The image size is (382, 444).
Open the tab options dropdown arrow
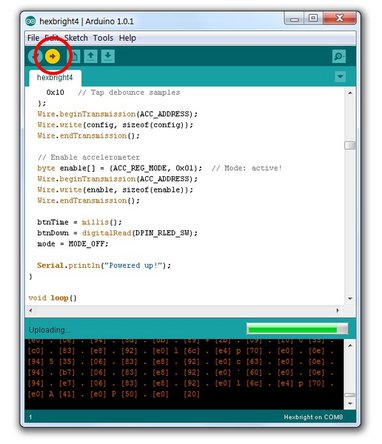click(340, 76)
